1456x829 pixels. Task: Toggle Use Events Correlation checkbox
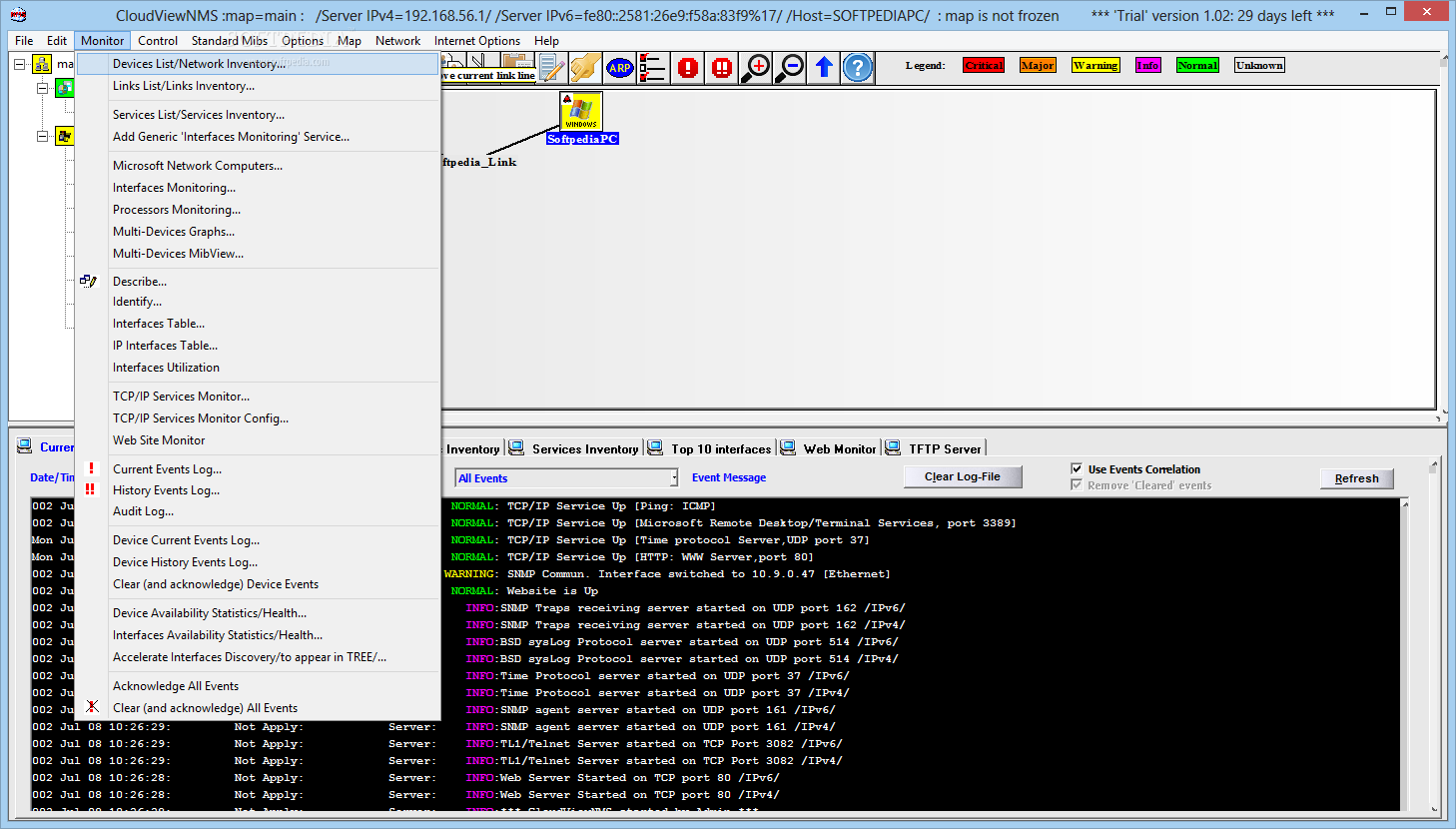coord(1077,468)
